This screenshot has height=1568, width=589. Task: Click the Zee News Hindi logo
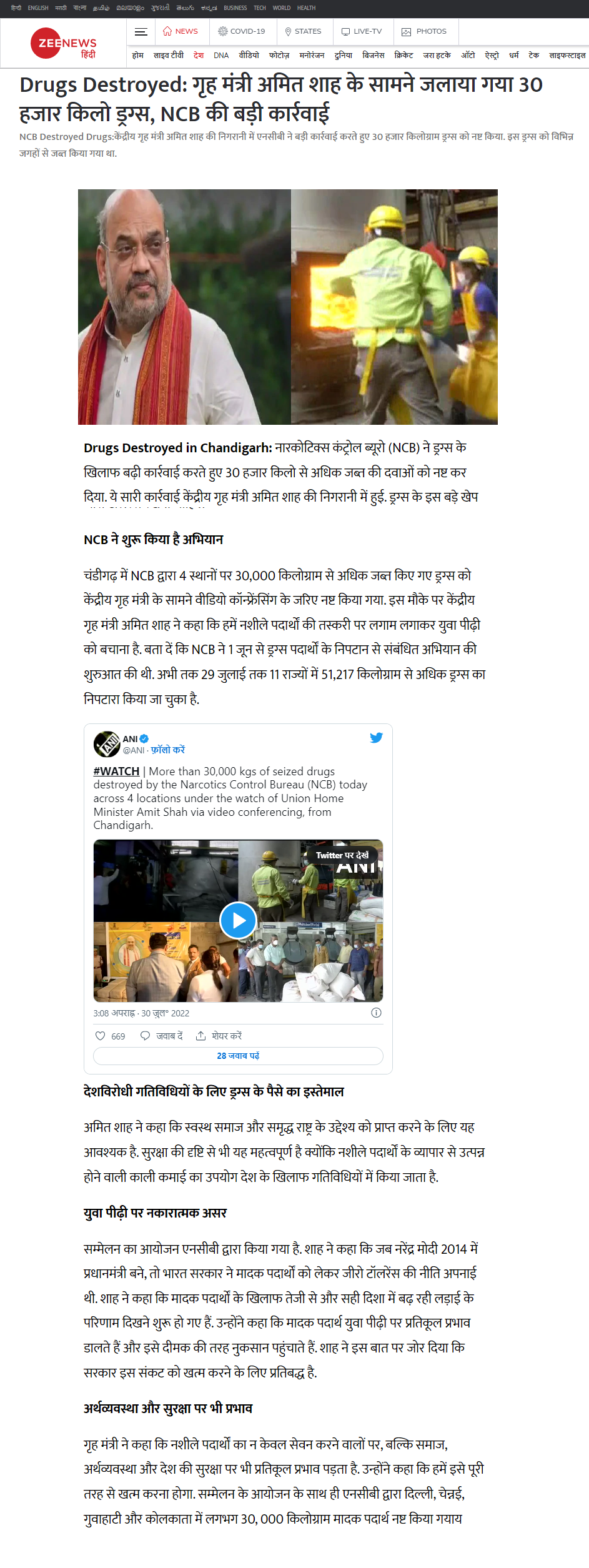click(x=64, y=43)
